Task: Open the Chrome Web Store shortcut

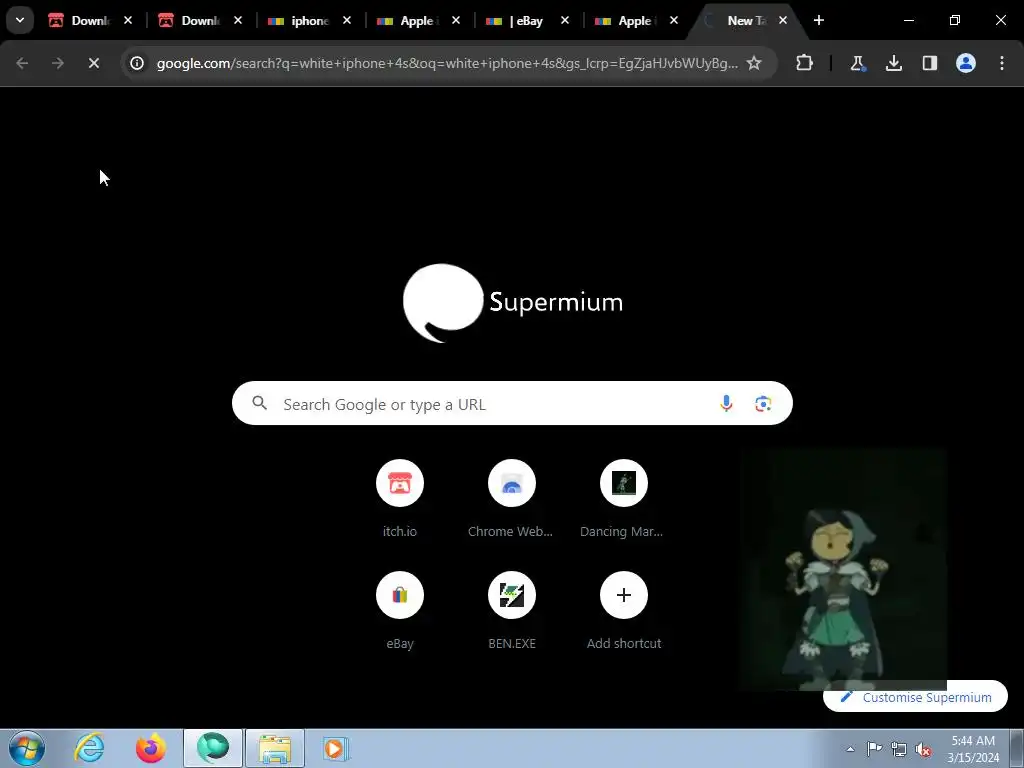Action: click(x=511, y=499)
